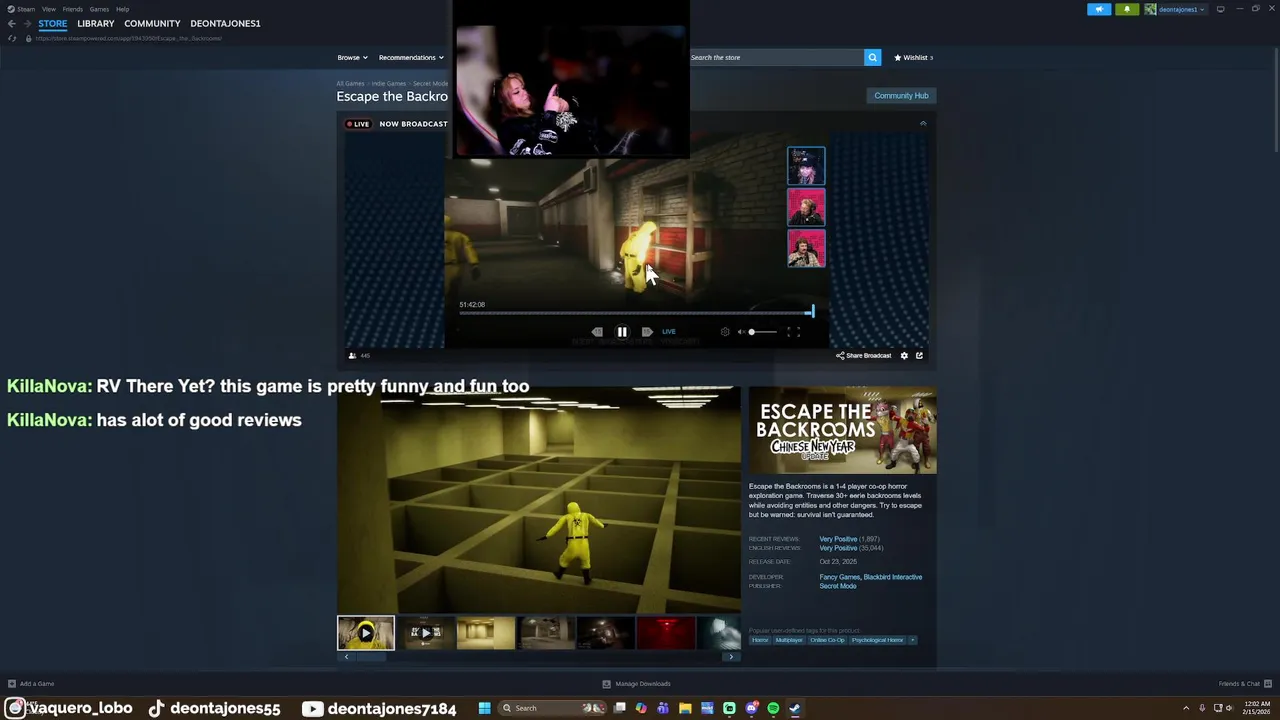Viewport: 1280px width, 720px height.
Task: Reload the store page with the refresh icon
Action: (x=12, y=38)
